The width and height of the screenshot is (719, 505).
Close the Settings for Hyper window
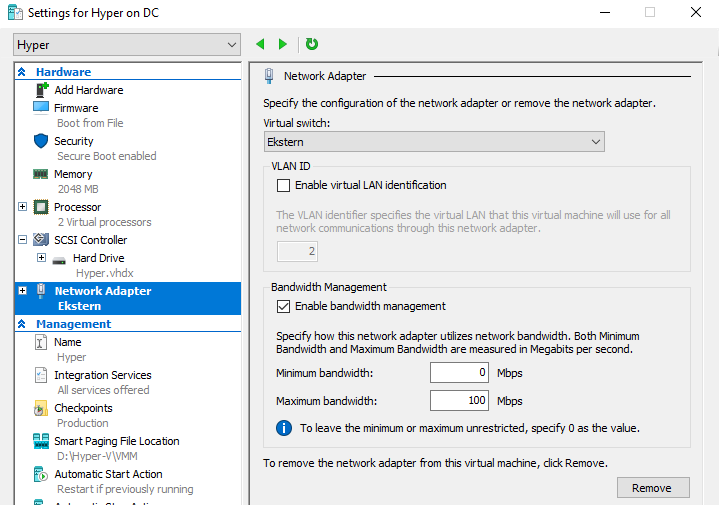click(x=696, y=12)
